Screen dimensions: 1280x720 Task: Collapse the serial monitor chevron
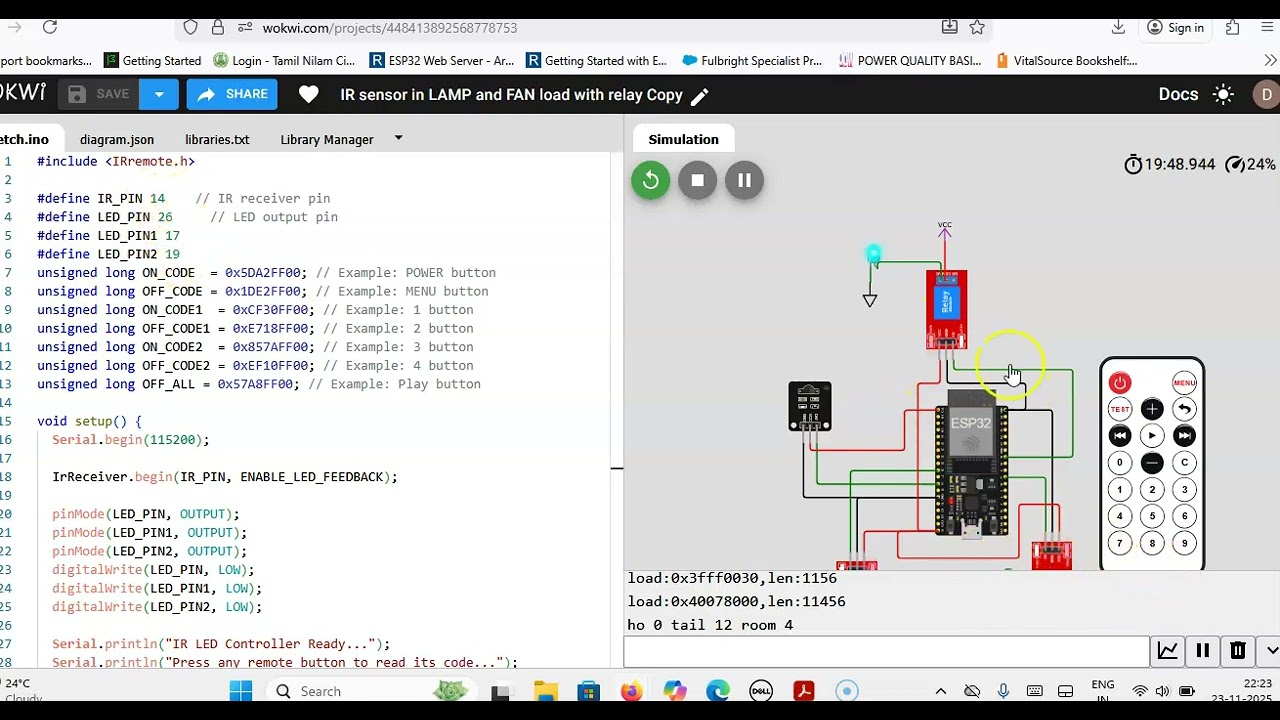click(x=1271, y=650)
